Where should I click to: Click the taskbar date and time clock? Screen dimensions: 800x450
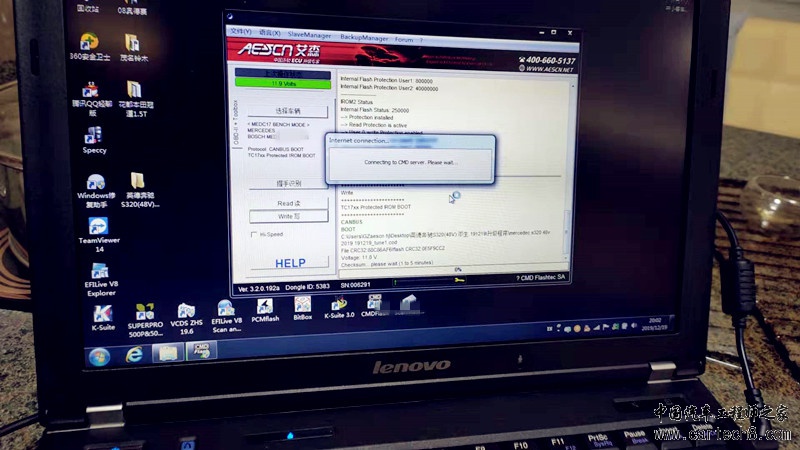pos(657,324)
